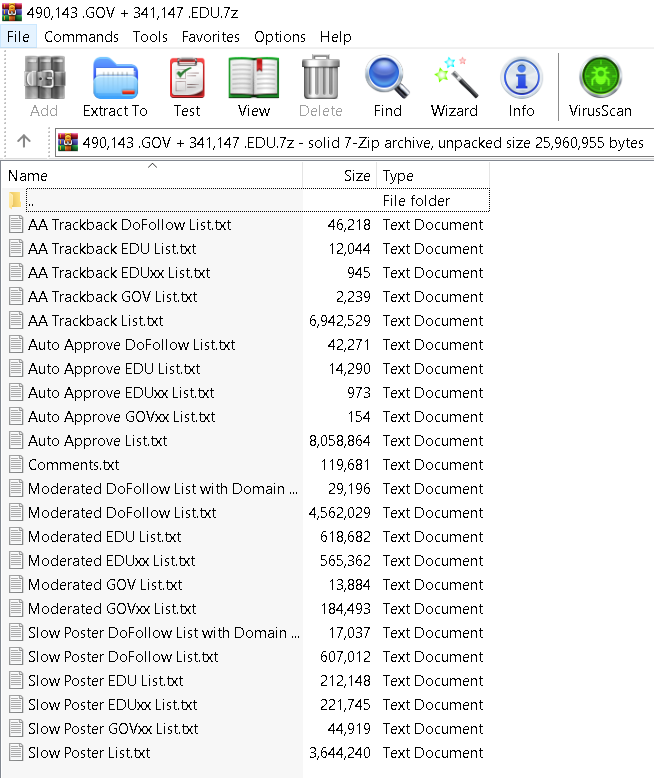
Task: Open the Options menu
Action: (x=280, y=36)
